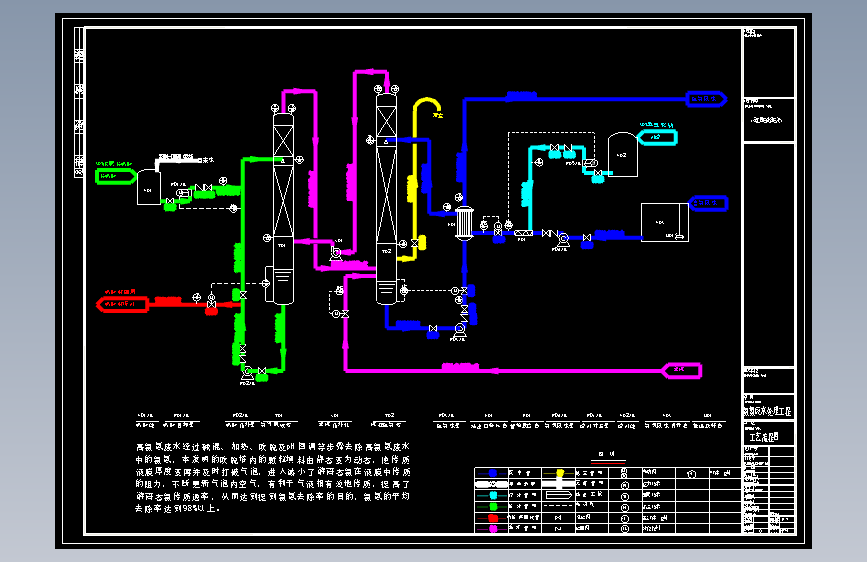Select the yellow line swatch in legend

tap(559, 473)
